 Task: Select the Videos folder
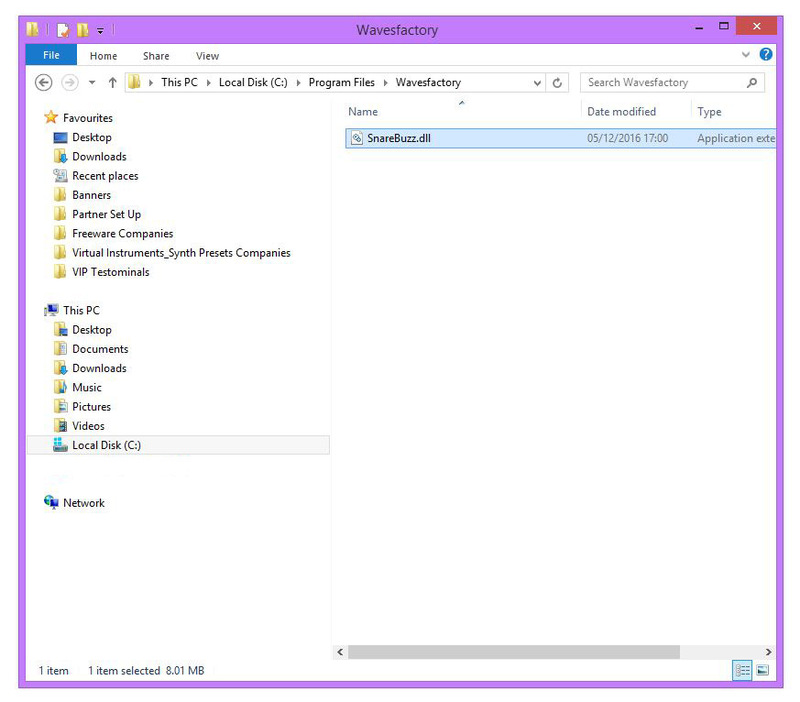[x=88, y=426]
